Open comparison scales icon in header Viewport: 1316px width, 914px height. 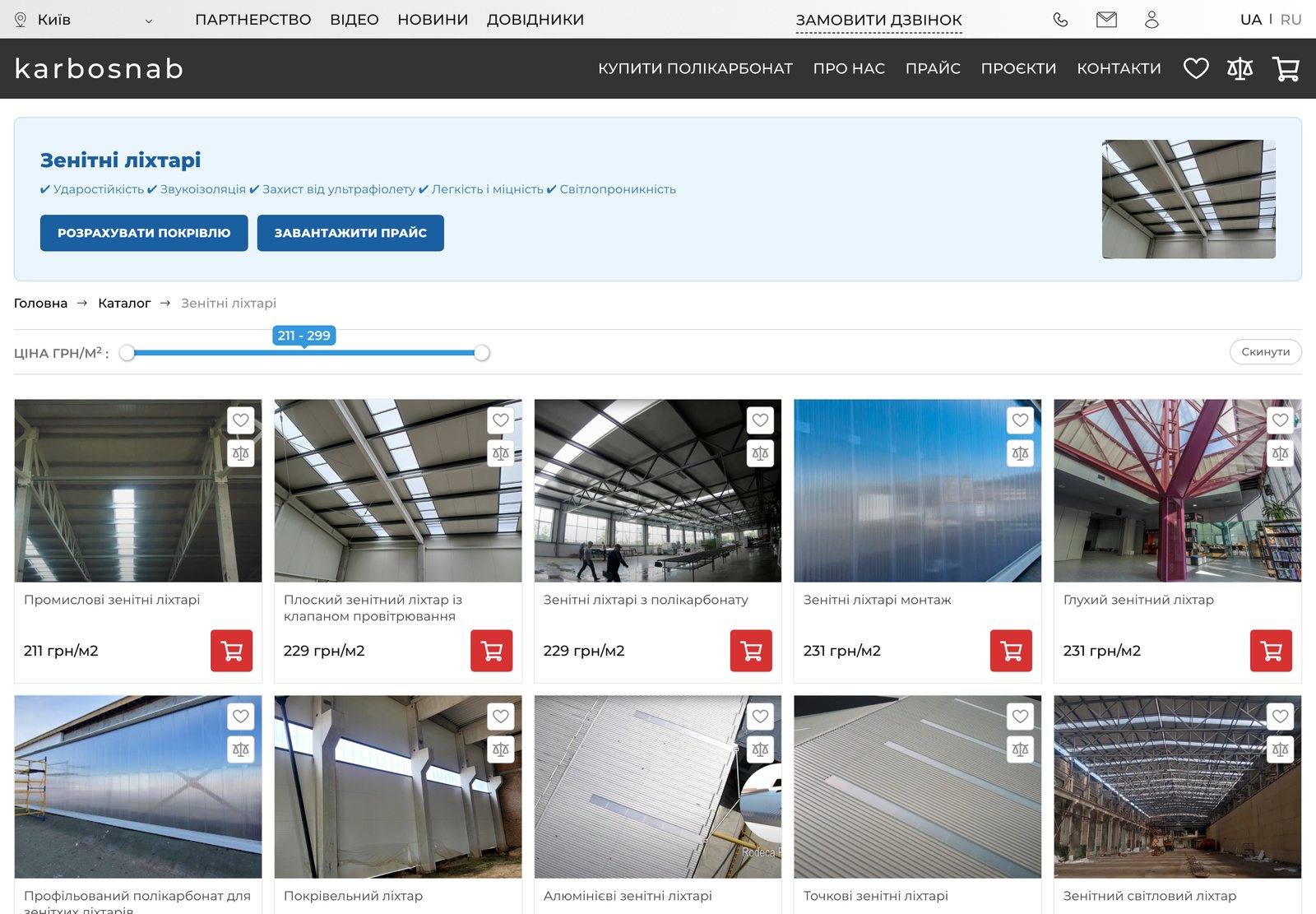[1240, 68]
